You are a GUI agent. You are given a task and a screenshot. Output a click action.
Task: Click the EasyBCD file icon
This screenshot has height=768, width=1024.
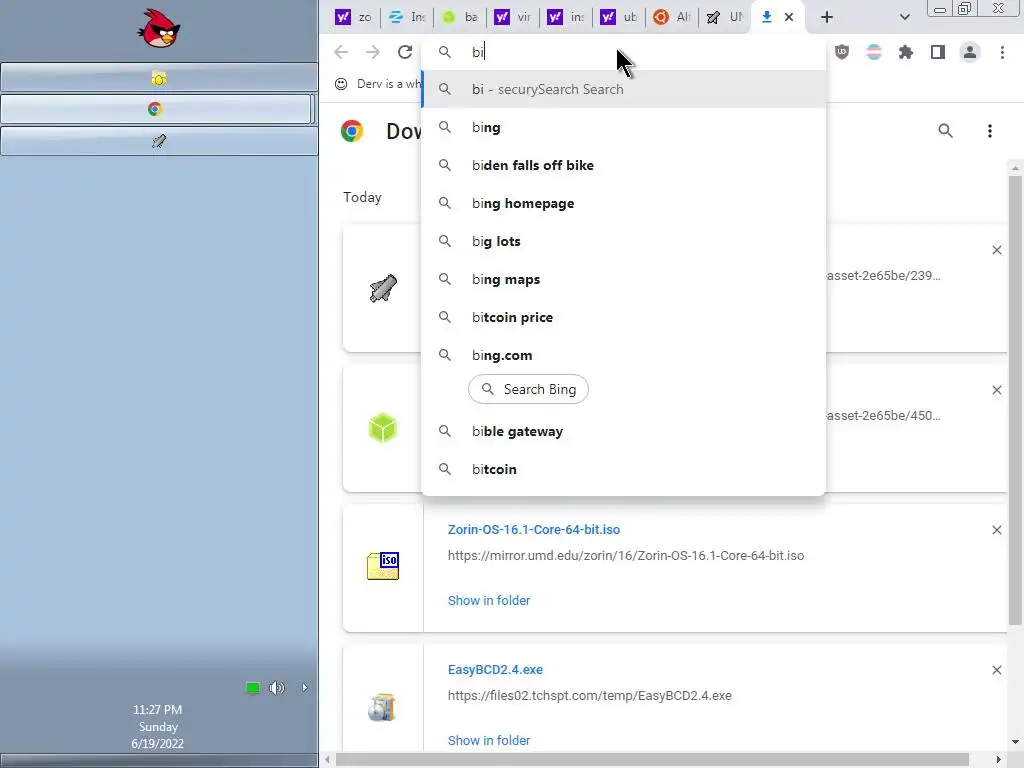382,707
